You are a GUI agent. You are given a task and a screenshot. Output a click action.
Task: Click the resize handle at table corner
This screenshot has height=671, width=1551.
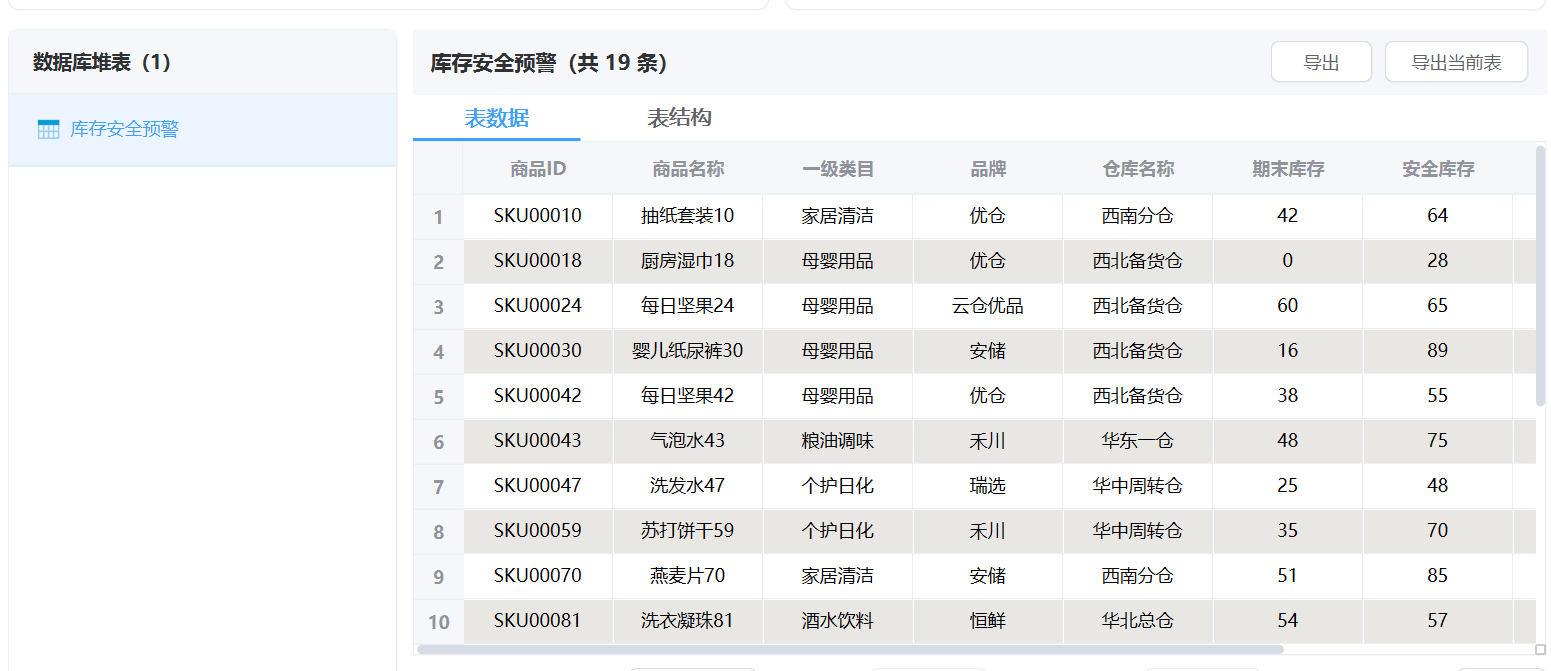point(1541,649)
